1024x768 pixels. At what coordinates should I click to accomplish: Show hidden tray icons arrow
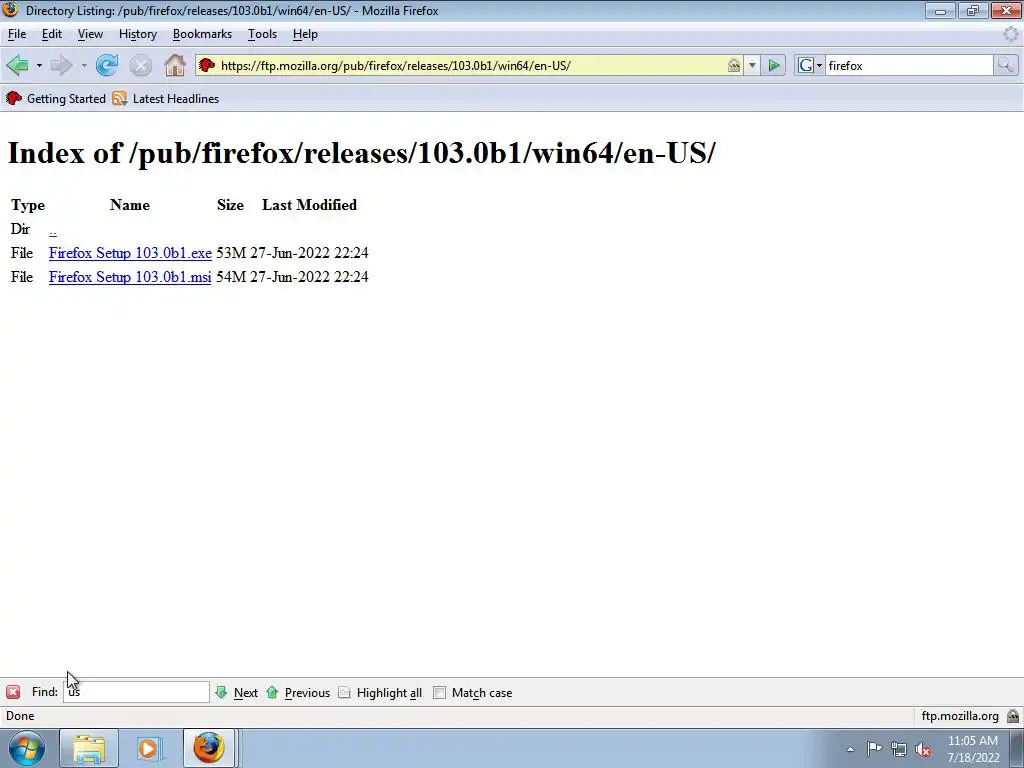[850, 749]
